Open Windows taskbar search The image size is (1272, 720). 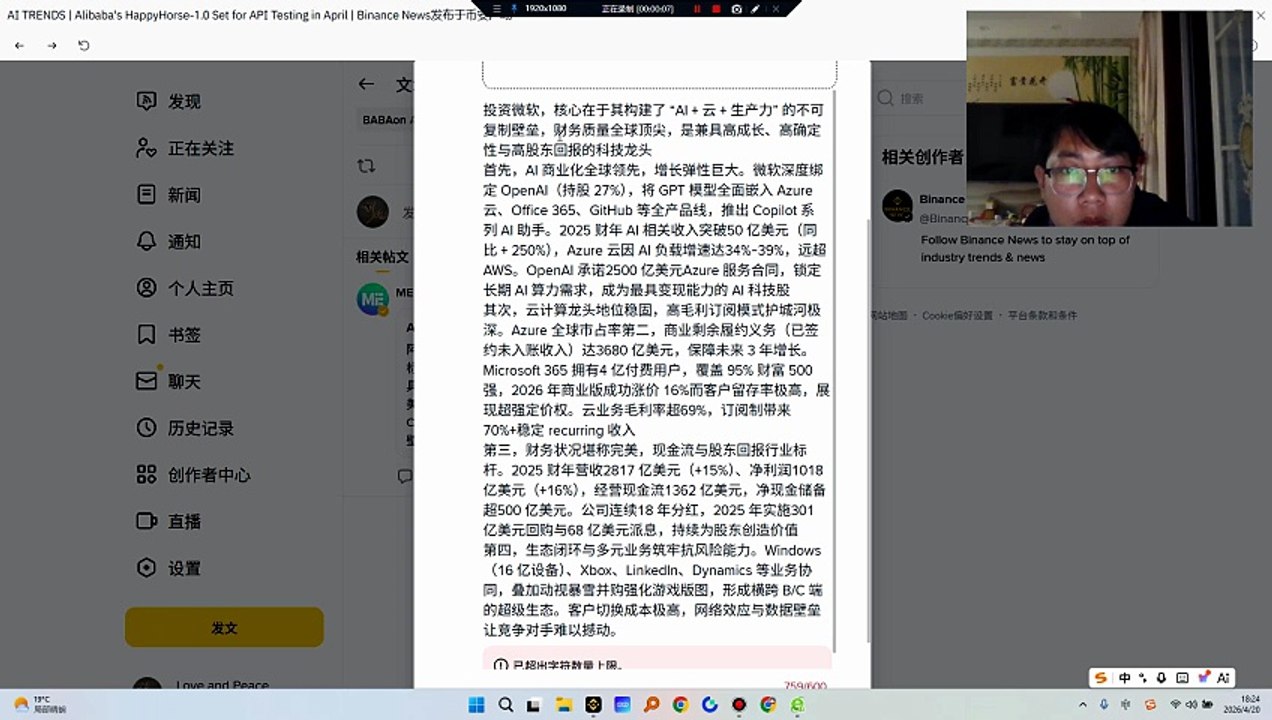tap(505, 705)
